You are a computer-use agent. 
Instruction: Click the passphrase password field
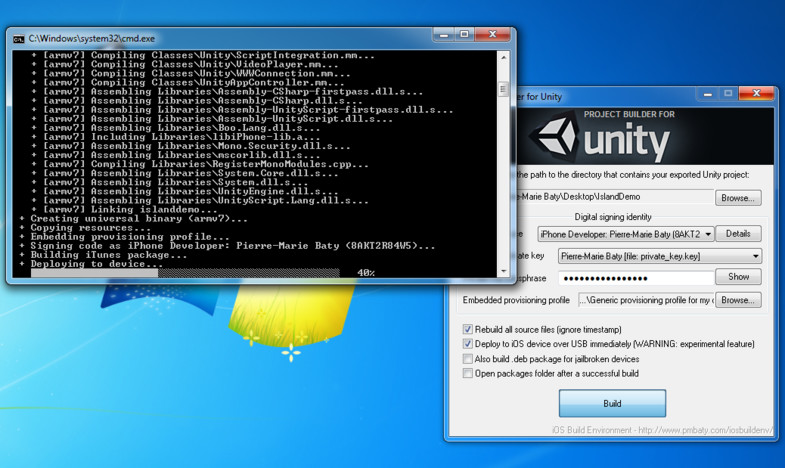click(636, 278)
